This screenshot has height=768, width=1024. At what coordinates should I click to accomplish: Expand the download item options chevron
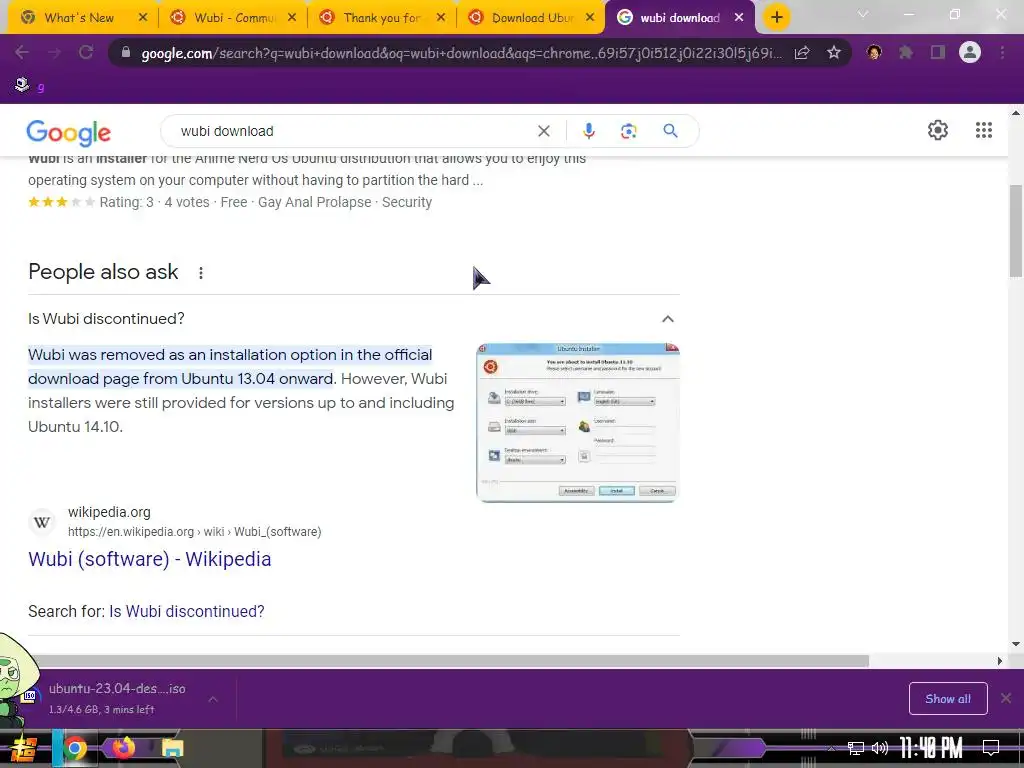coord(213,699)
